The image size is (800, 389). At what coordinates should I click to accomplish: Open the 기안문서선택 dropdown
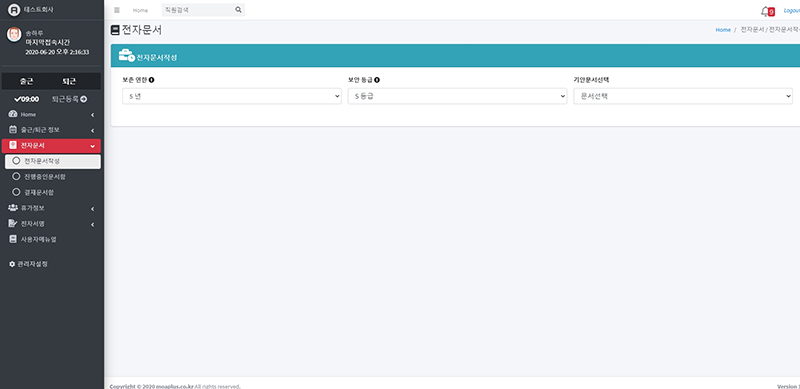point(683,96)
